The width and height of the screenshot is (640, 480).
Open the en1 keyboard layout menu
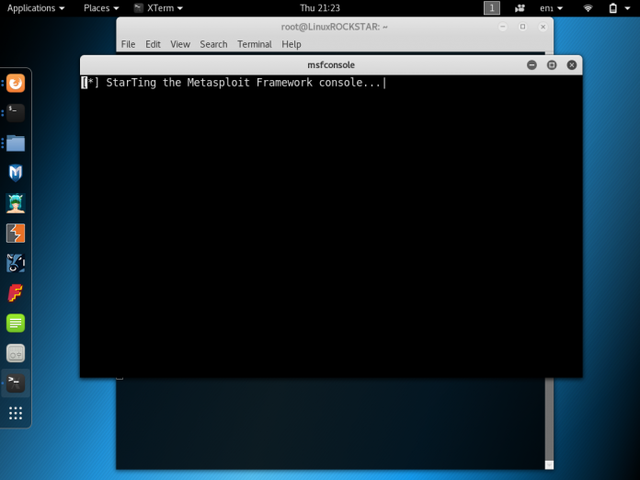(551, 8)
